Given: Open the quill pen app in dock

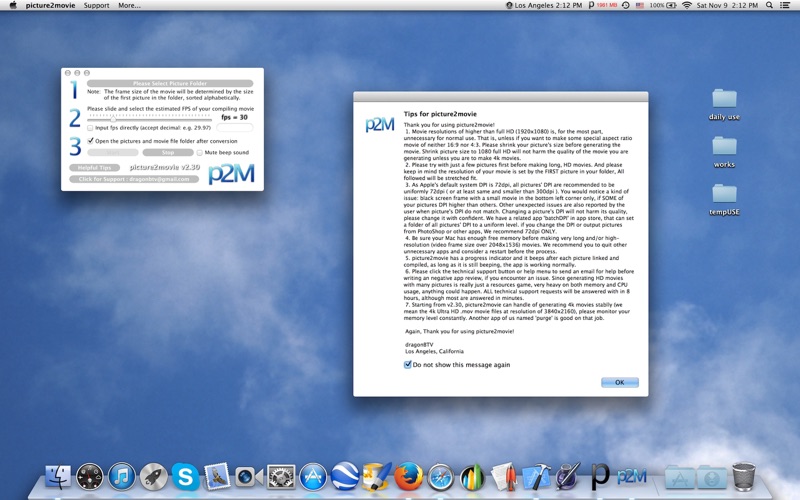Looking at the screenshot, I should tap(568, 477).
